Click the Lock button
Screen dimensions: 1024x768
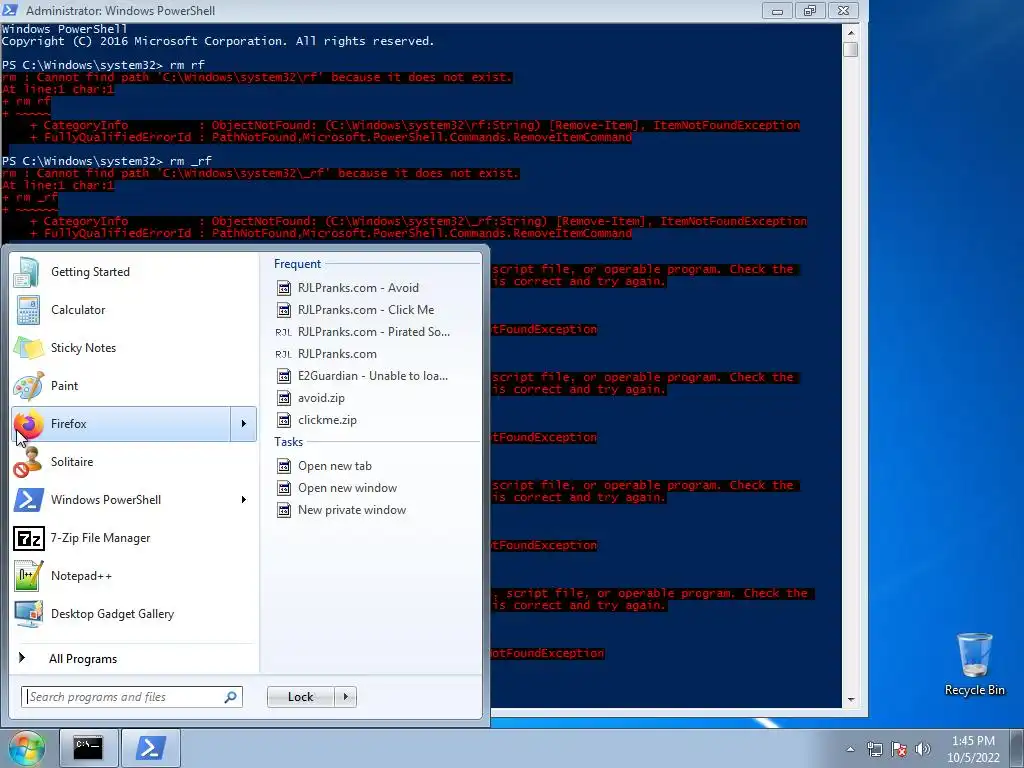300,697
